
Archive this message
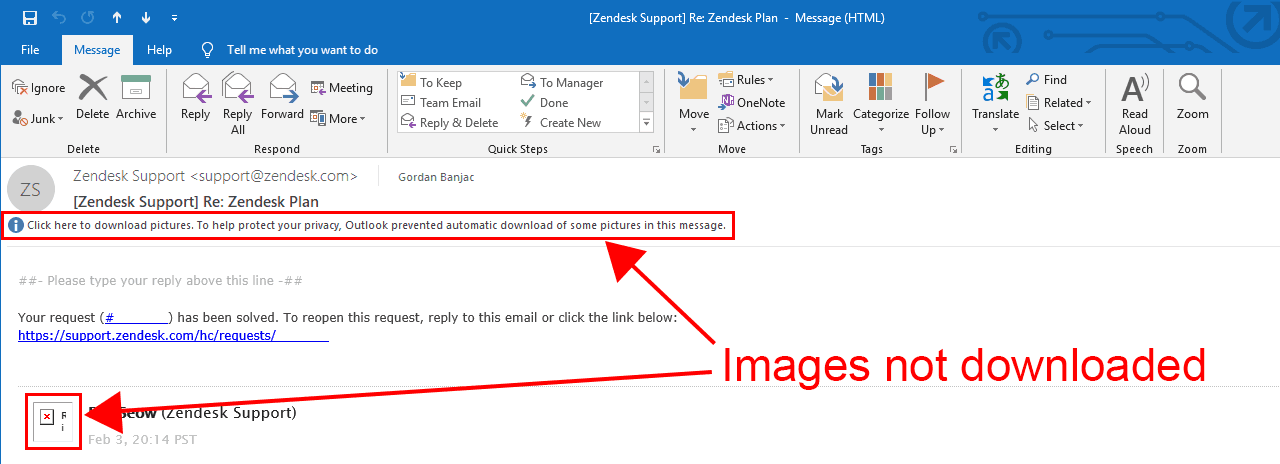click(136, 98)
